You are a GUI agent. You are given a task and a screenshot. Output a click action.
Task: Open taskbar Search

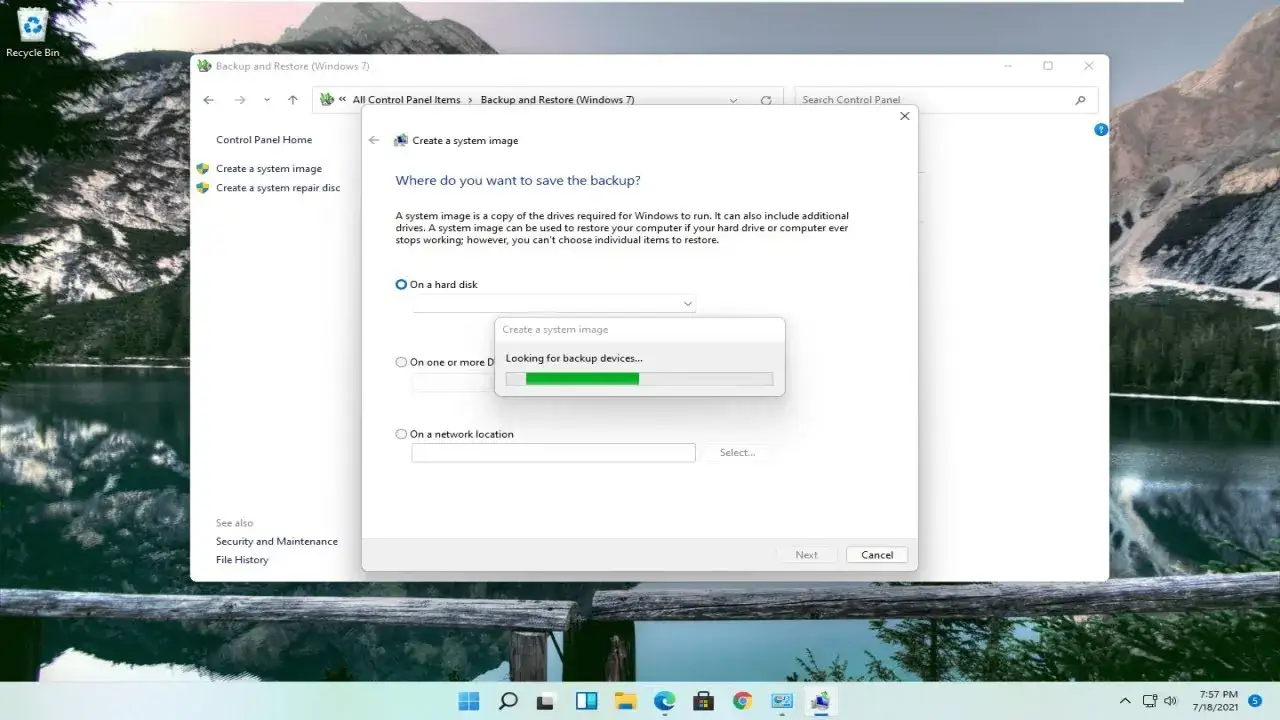pos(508,701)
